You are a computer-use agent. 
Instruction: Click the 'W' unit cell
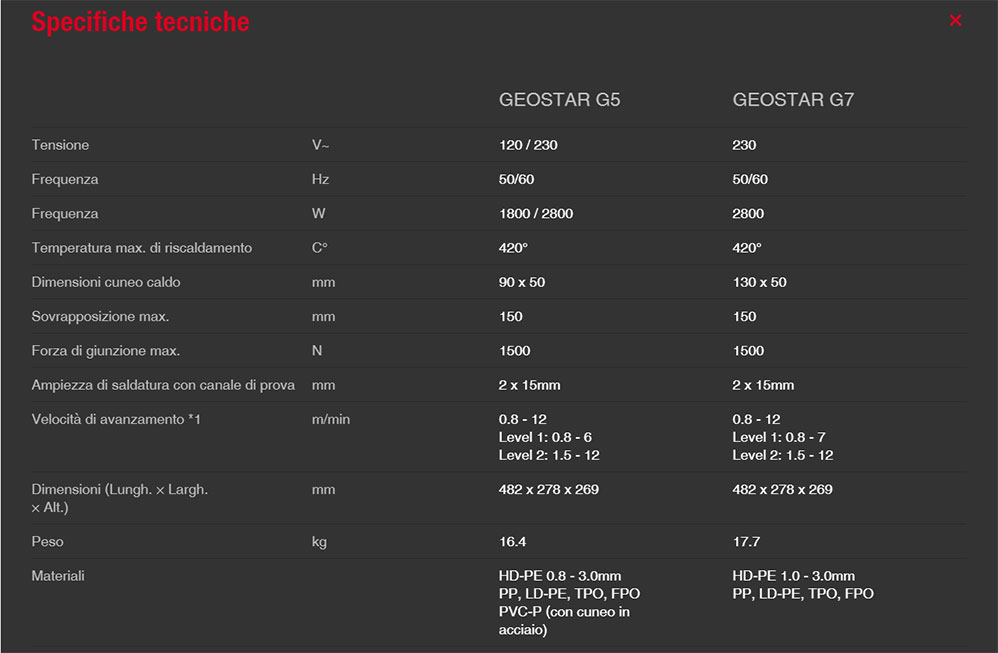point(318,214)
